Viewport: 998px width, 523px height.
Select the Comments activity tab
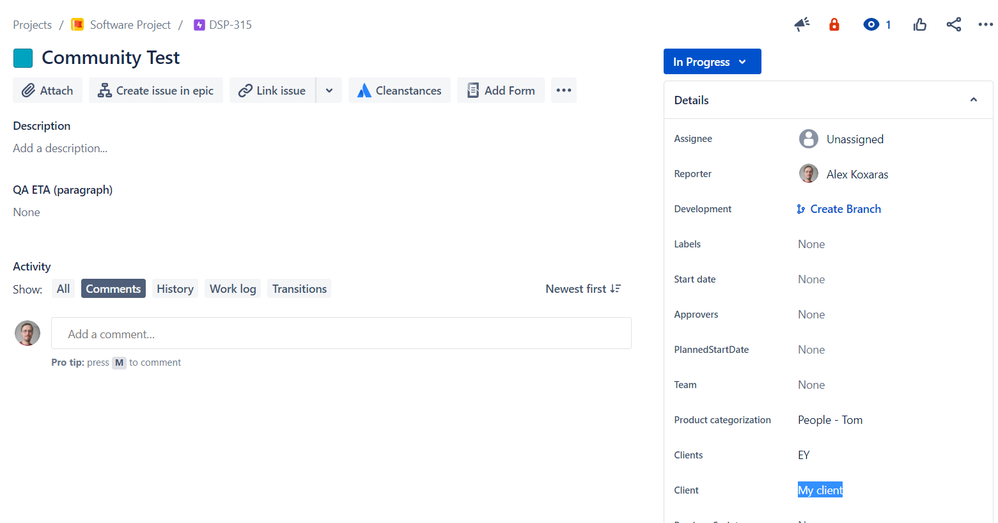pos(113,289)
